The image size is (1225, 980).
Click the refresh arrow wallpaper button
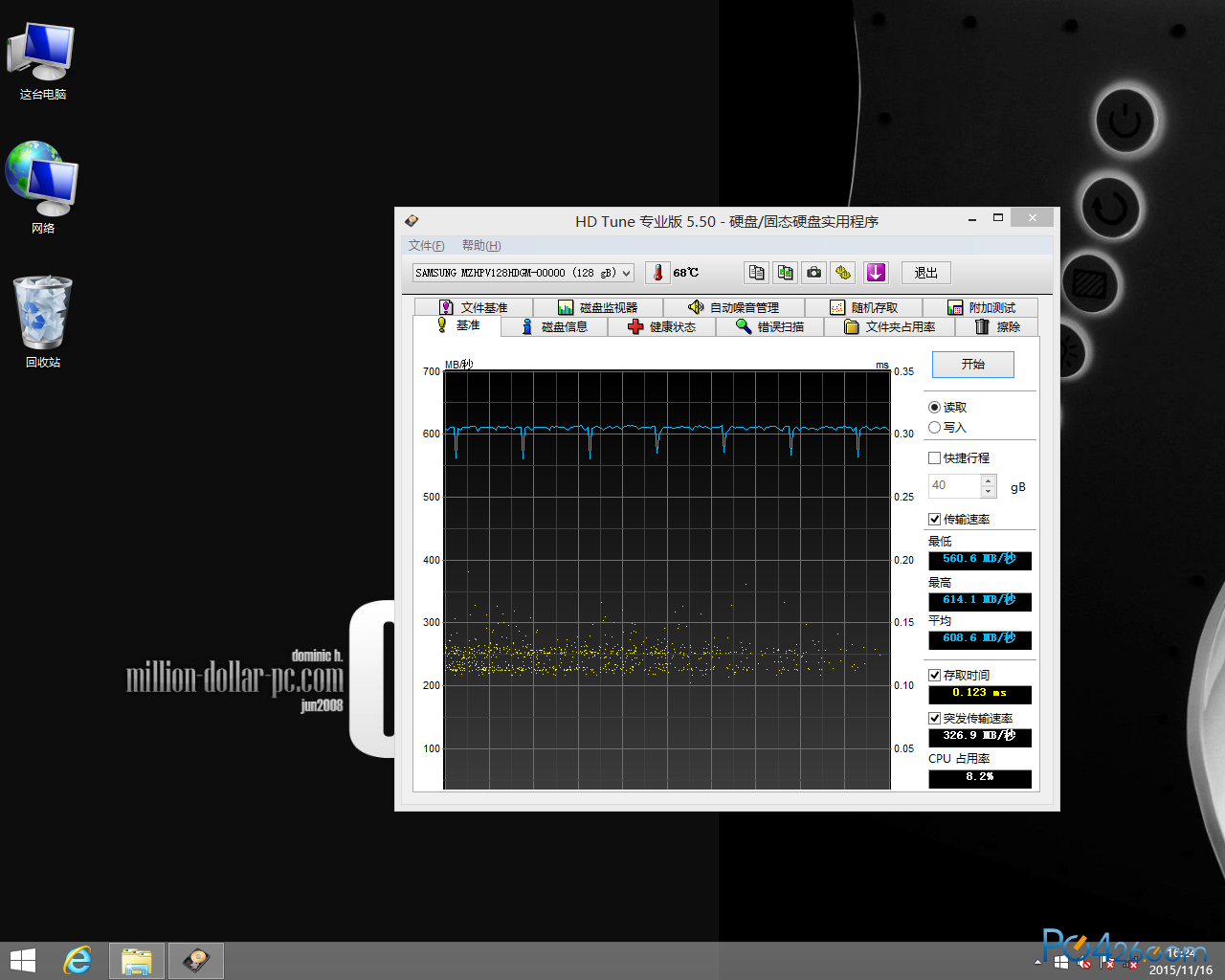pos(1111,208)
